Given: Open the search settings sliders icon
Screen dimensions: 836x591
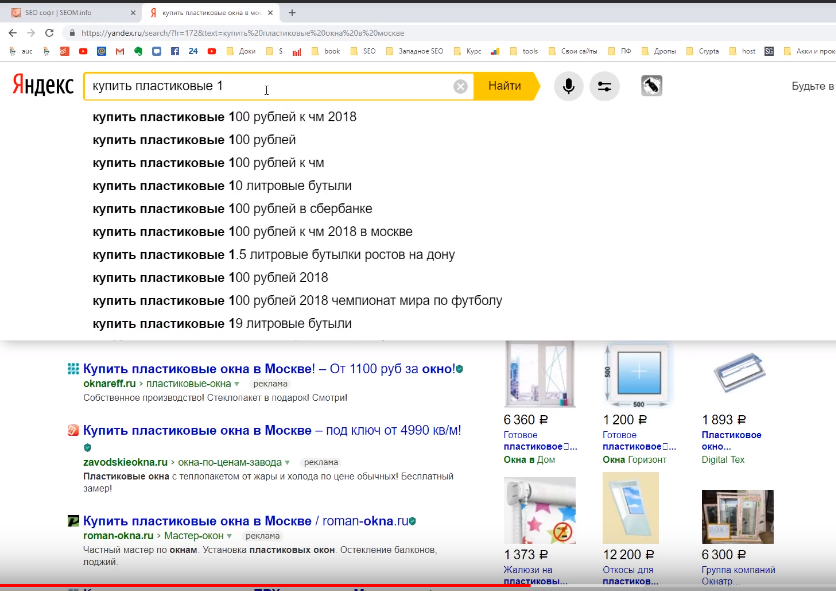Looking at the screenshot, I should [604, 86].
